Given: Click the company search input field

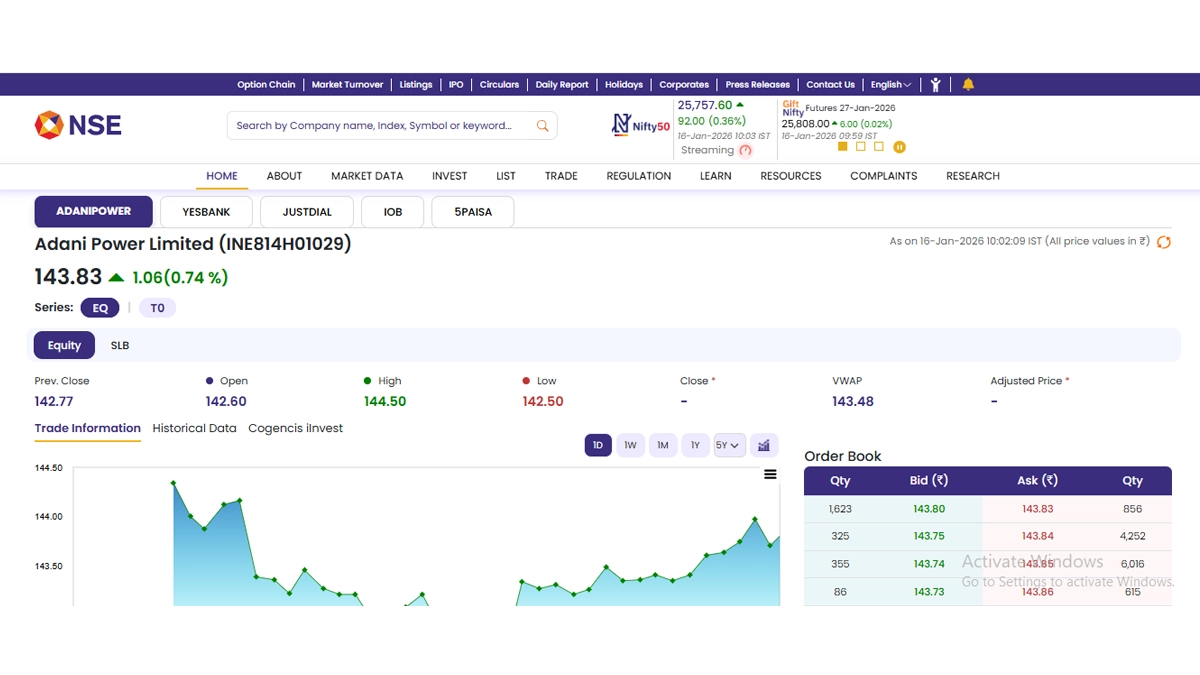Looking at the screenshot, I should coord(380,126).
